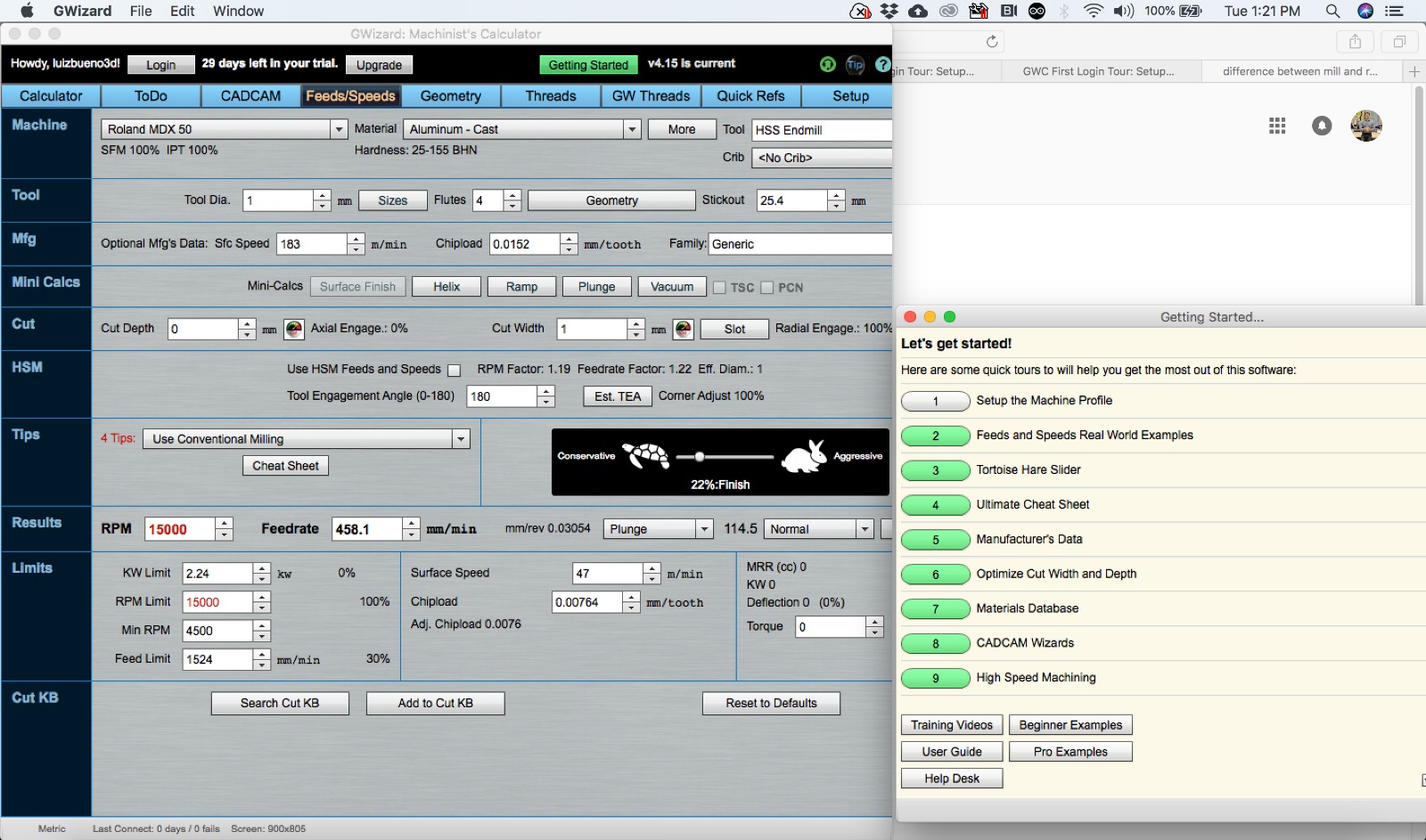Click the gauge icon beside Cut Depth

[x=294, y=330]
